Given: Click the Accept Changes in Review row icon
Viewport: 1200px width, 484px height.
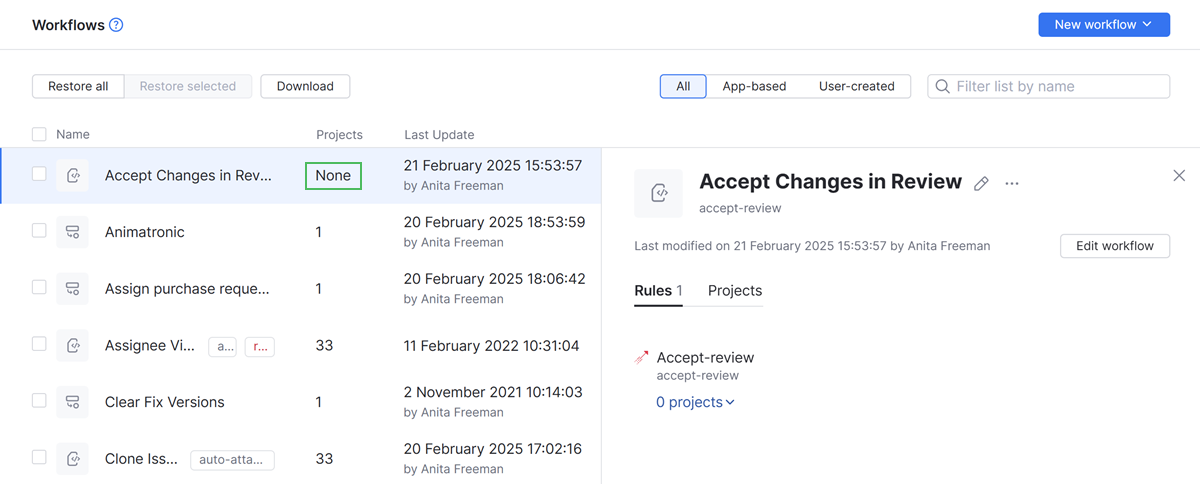Looking at the screenshot, I should 72,175.
